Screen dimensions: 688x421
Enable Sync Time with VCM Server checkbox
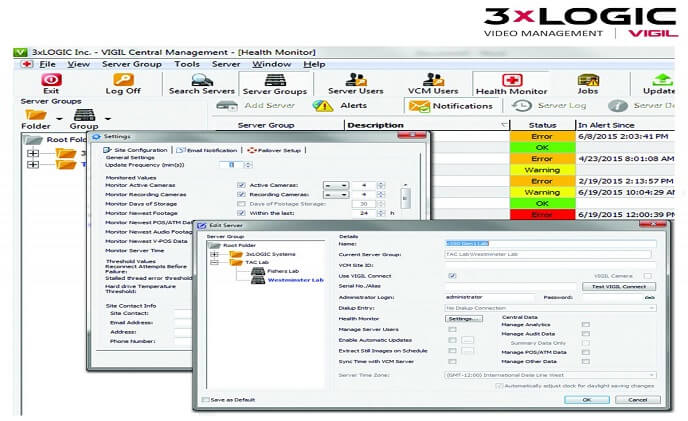(x=452, y=361)
